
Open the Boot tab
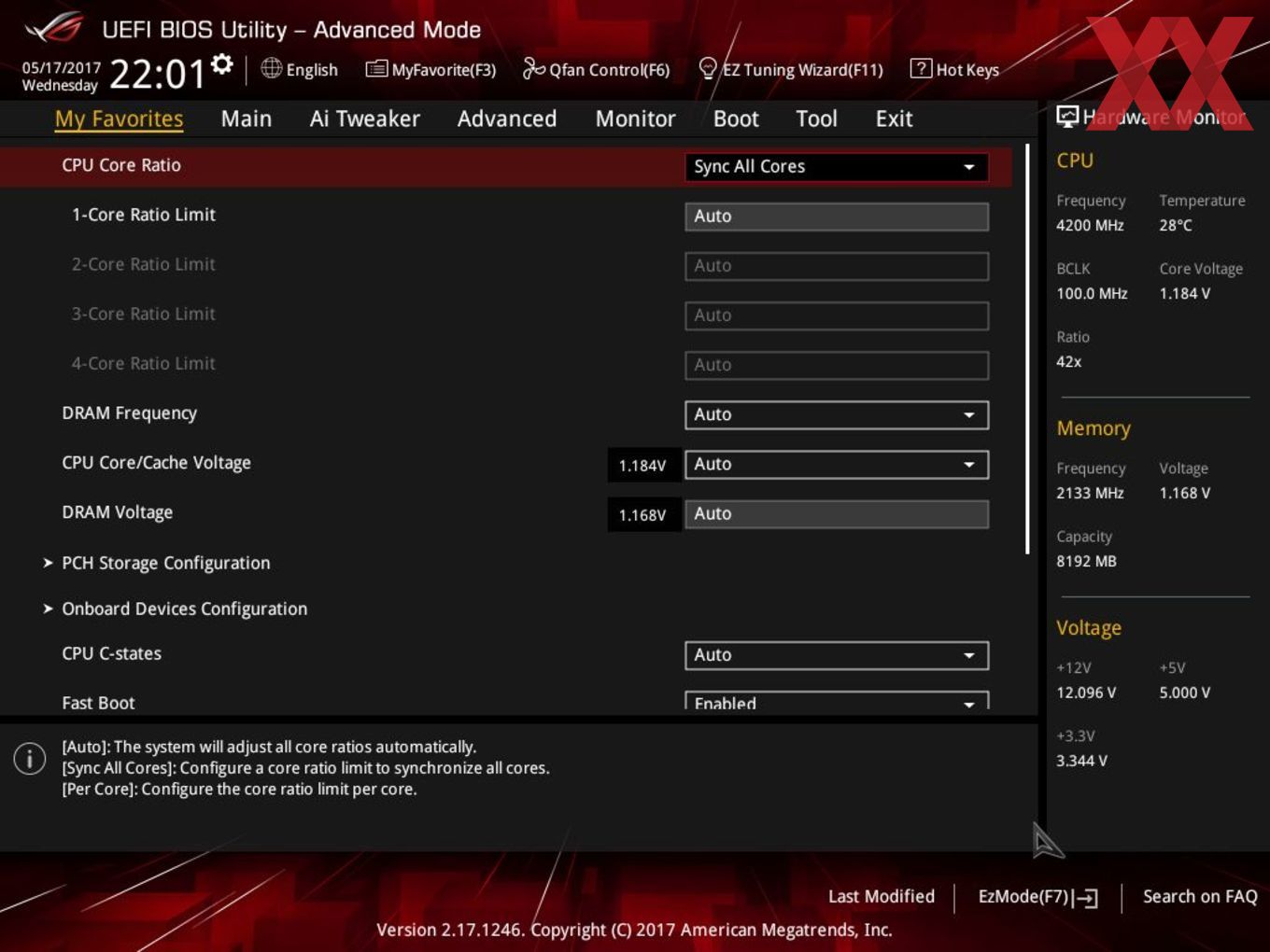point(736,119)
